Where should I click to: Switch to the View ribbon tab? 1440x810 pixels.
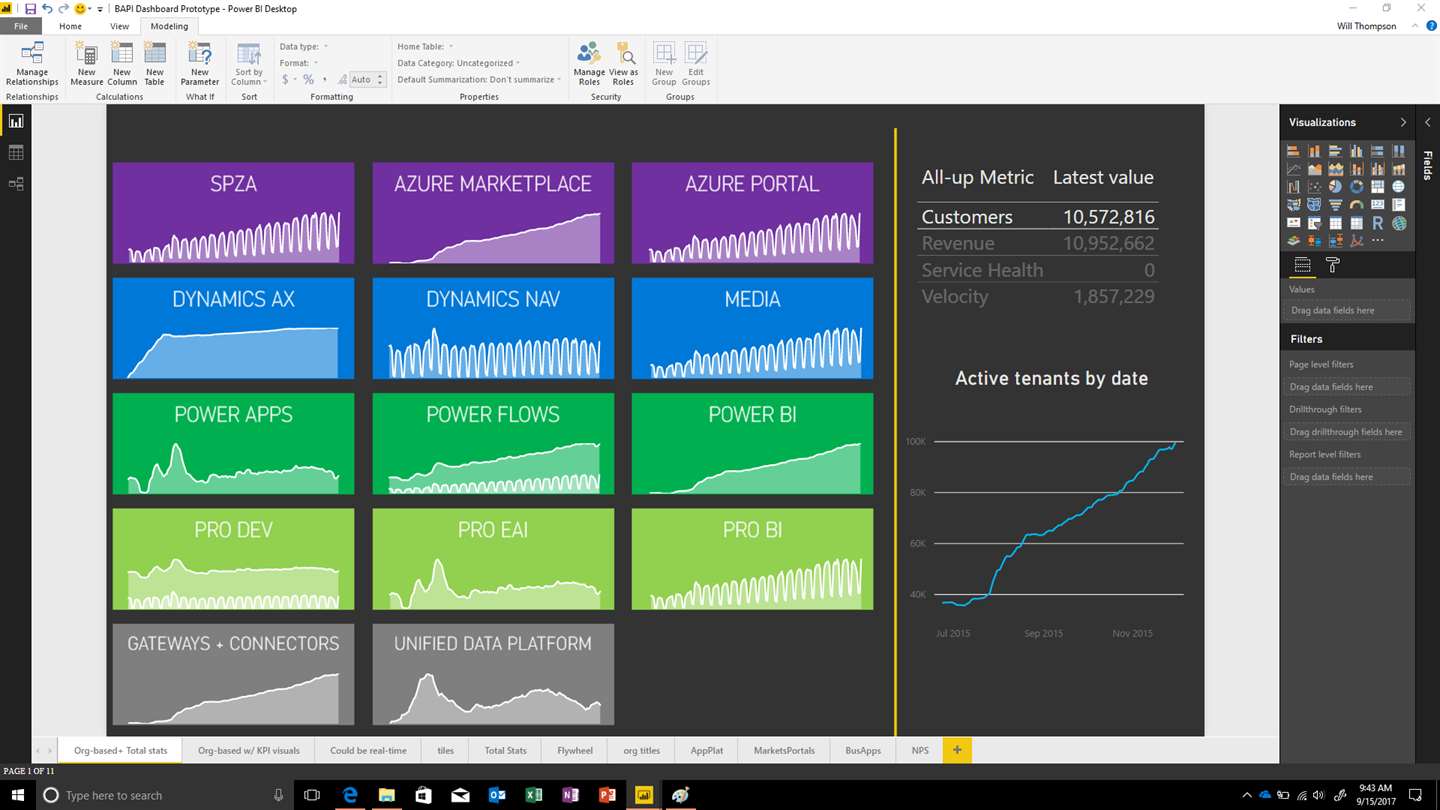(119, 26)
